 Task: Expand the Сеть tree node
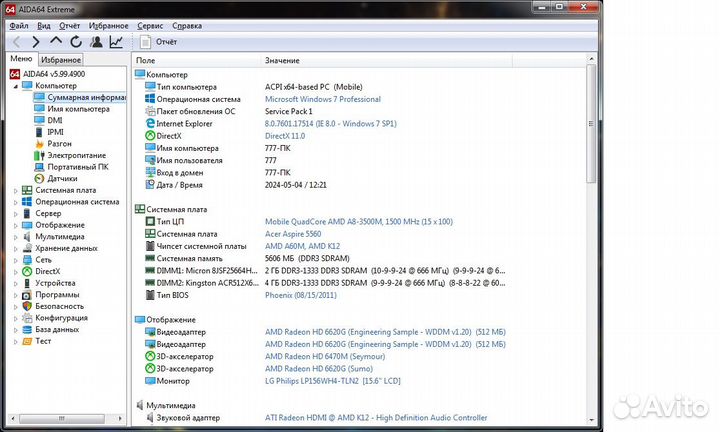15,260
